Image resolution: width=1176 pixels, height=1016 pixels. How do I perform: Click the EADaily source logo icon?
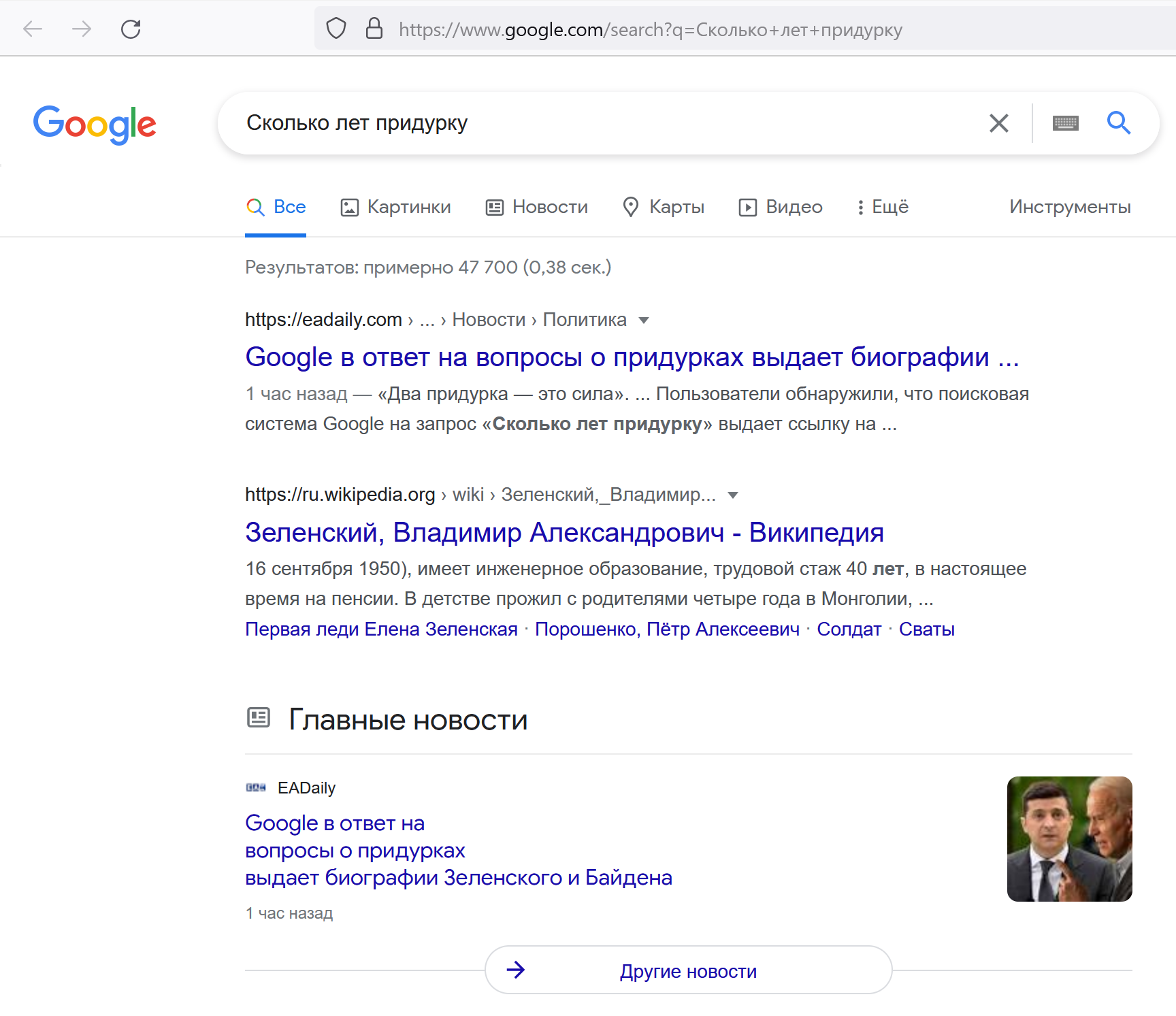(x=256, y=788)
